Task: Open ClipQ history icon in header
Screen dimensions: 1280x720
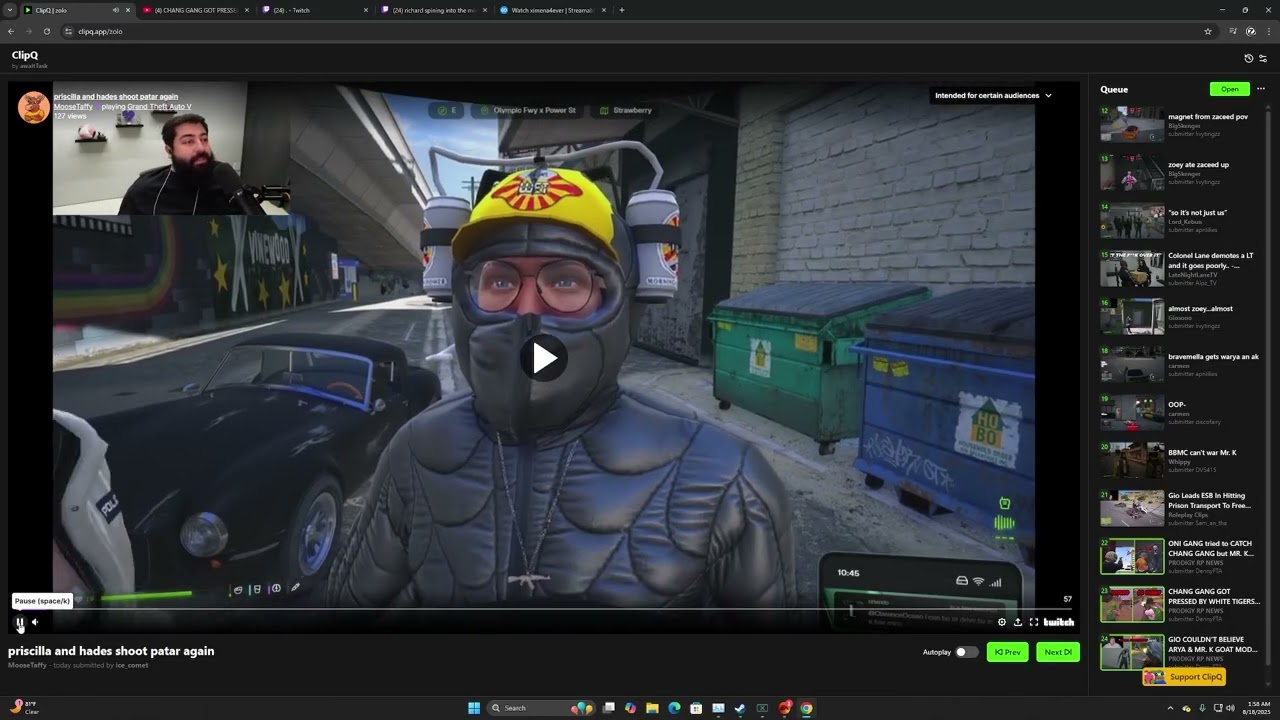Action: point(1249,59)
